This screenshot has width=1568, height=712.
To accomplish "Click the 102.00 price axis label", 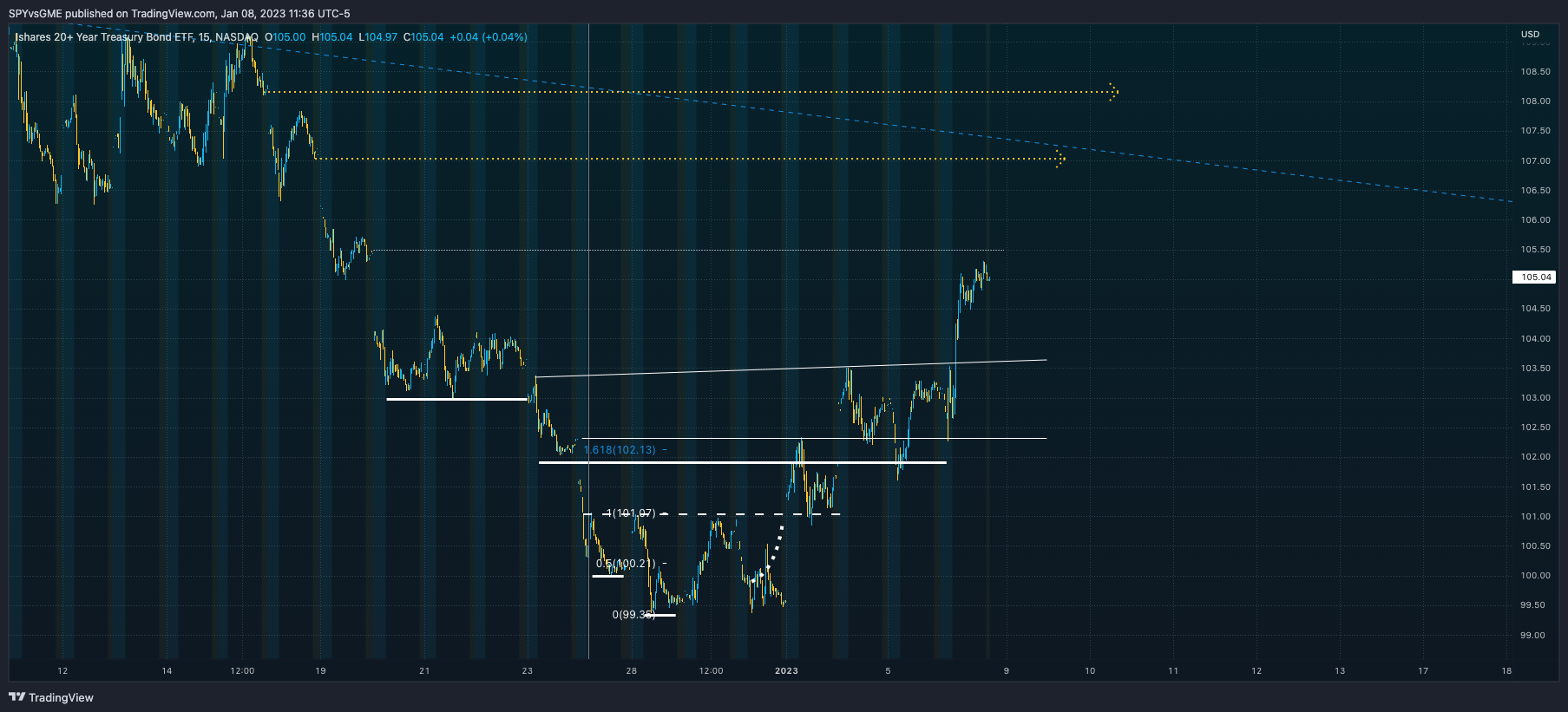I will [1535, 457].
